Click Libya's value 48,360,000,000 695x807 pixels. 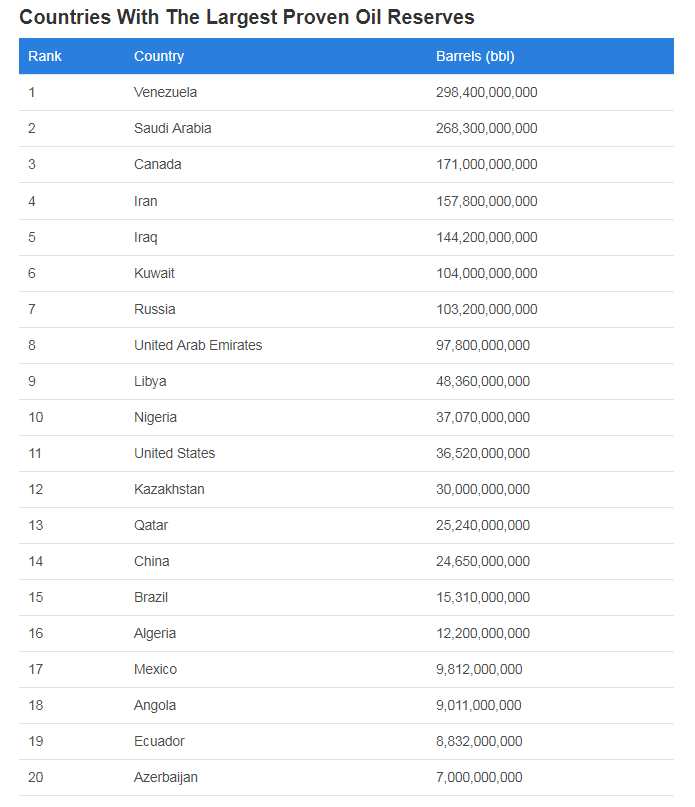483,381
